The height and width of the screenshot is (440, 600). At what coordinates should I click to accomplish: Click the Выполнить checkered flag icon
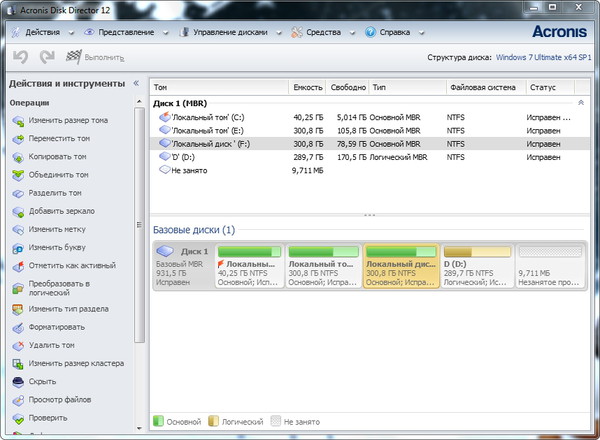(74, 58)
